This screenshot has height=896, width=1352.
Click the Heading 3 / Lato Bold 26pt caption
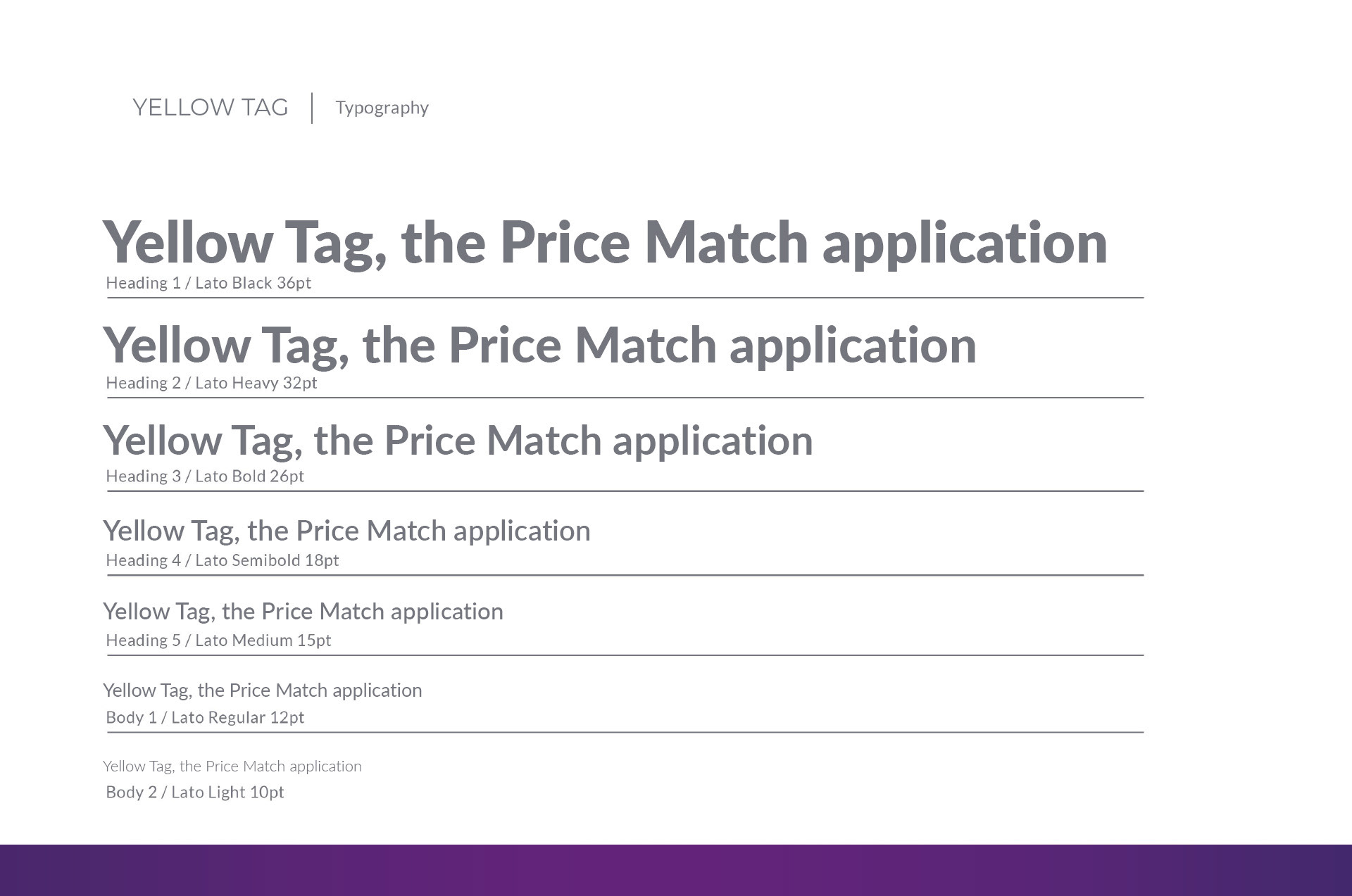(x=205, y=476)
